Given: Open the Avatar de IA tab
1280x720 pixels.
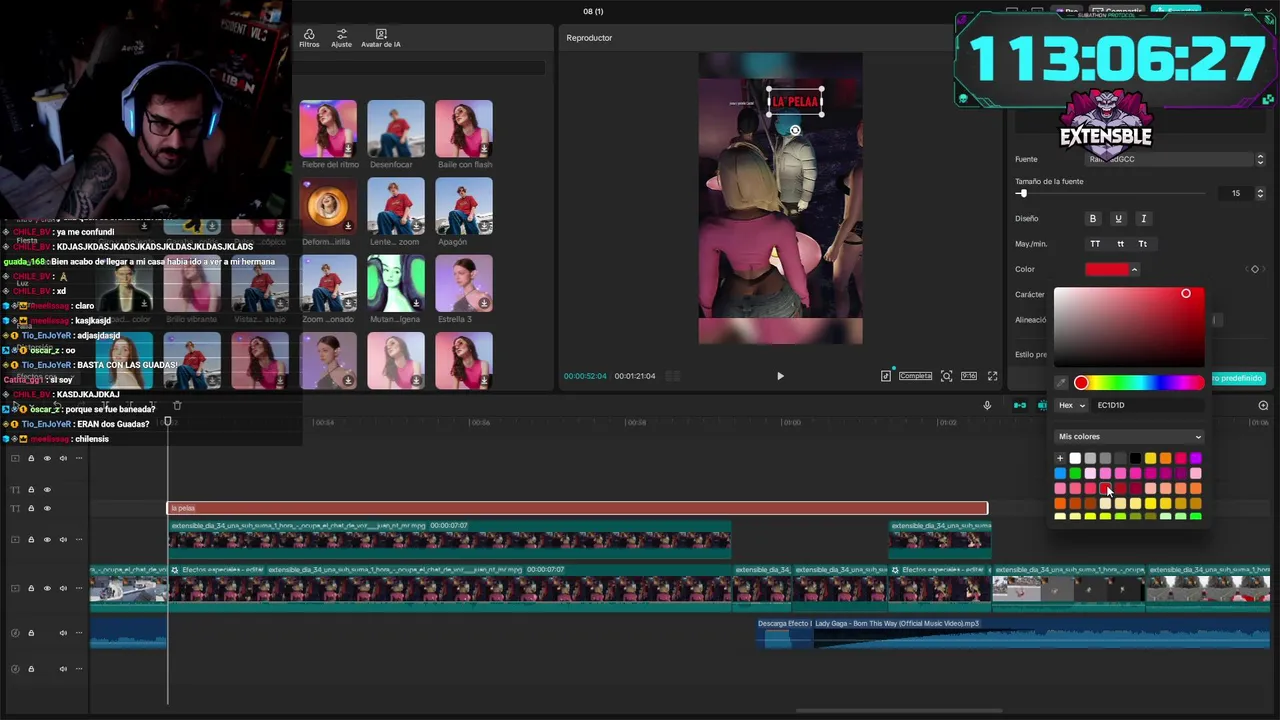Looking at the screenshot, I should [381, 38].
